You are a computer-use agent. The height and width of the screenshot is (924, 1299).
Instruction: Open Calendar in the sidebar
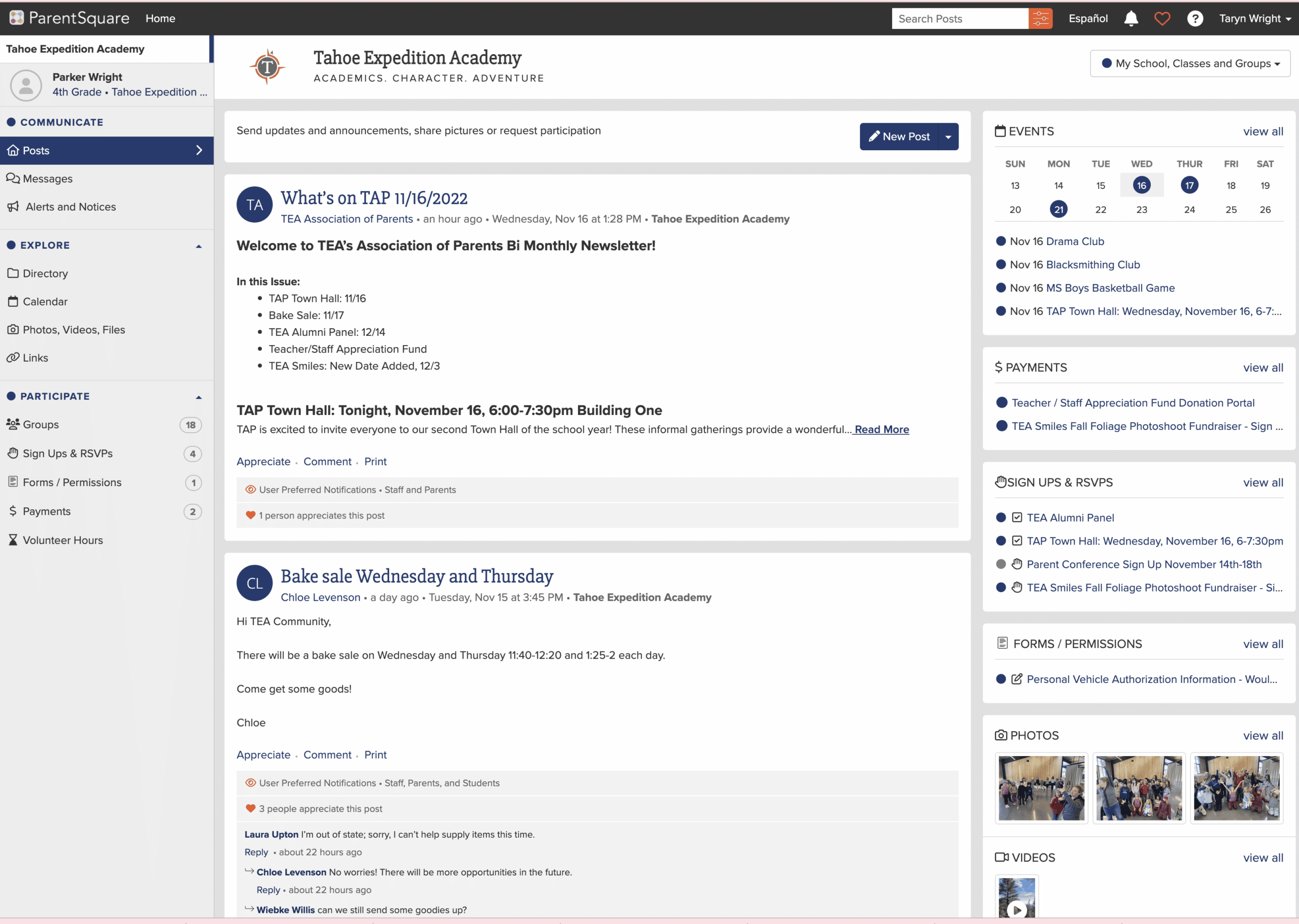pos(107,301)
